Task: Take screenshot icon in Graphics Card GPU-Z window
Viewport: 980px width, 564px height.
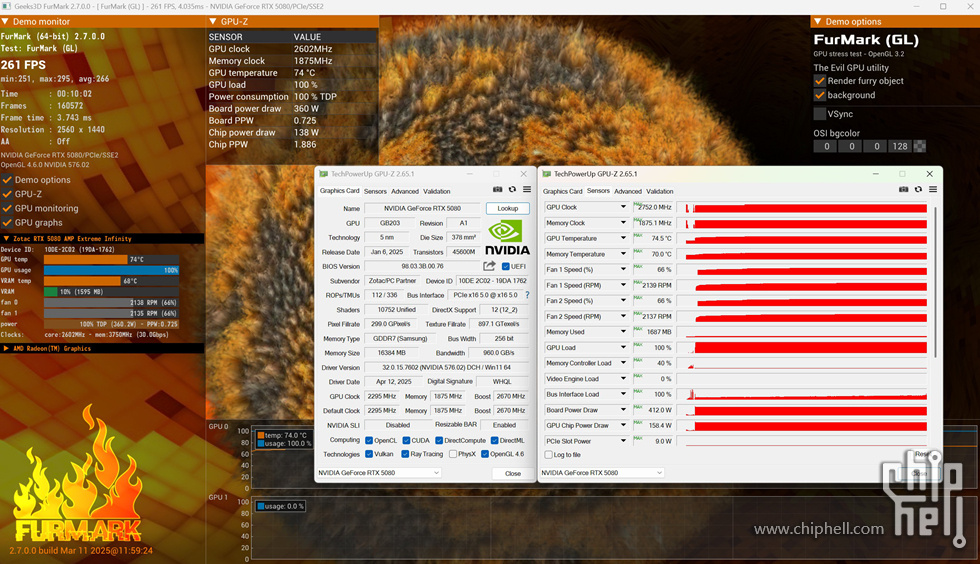Action: (x=498, y=189)
